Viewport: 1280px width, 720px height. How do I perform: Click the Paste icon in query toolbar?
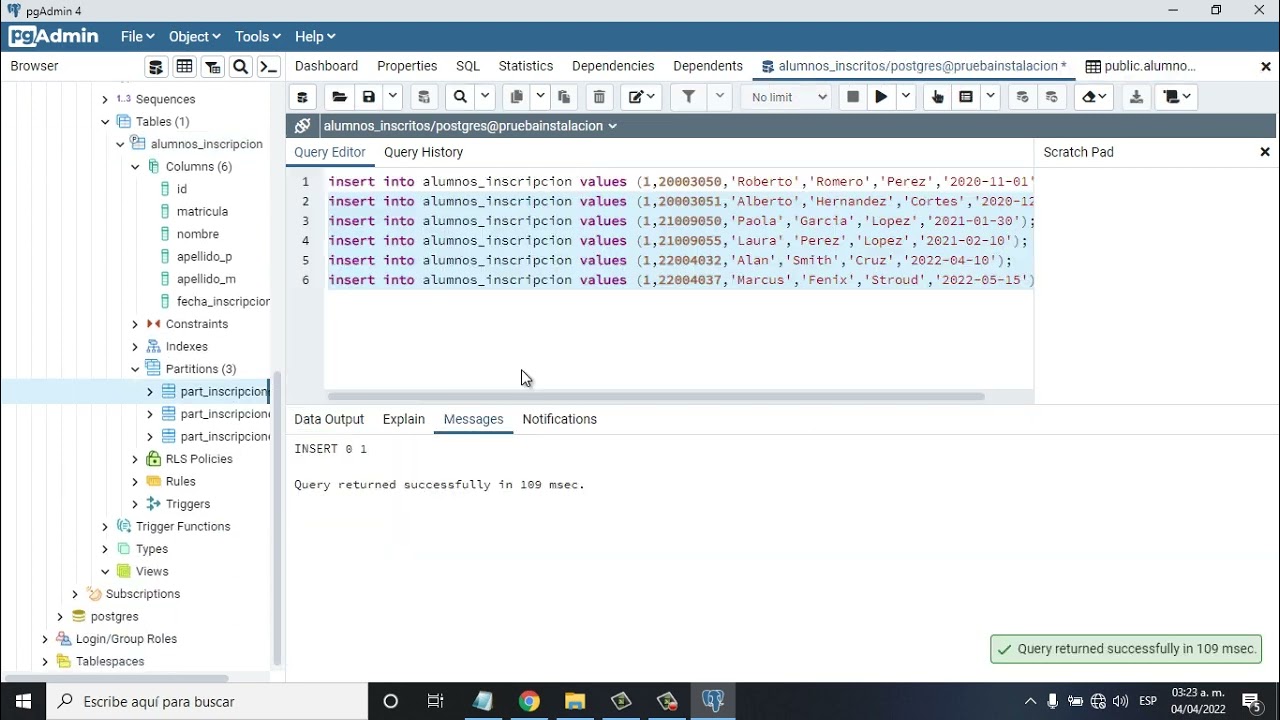coord(564,97)
